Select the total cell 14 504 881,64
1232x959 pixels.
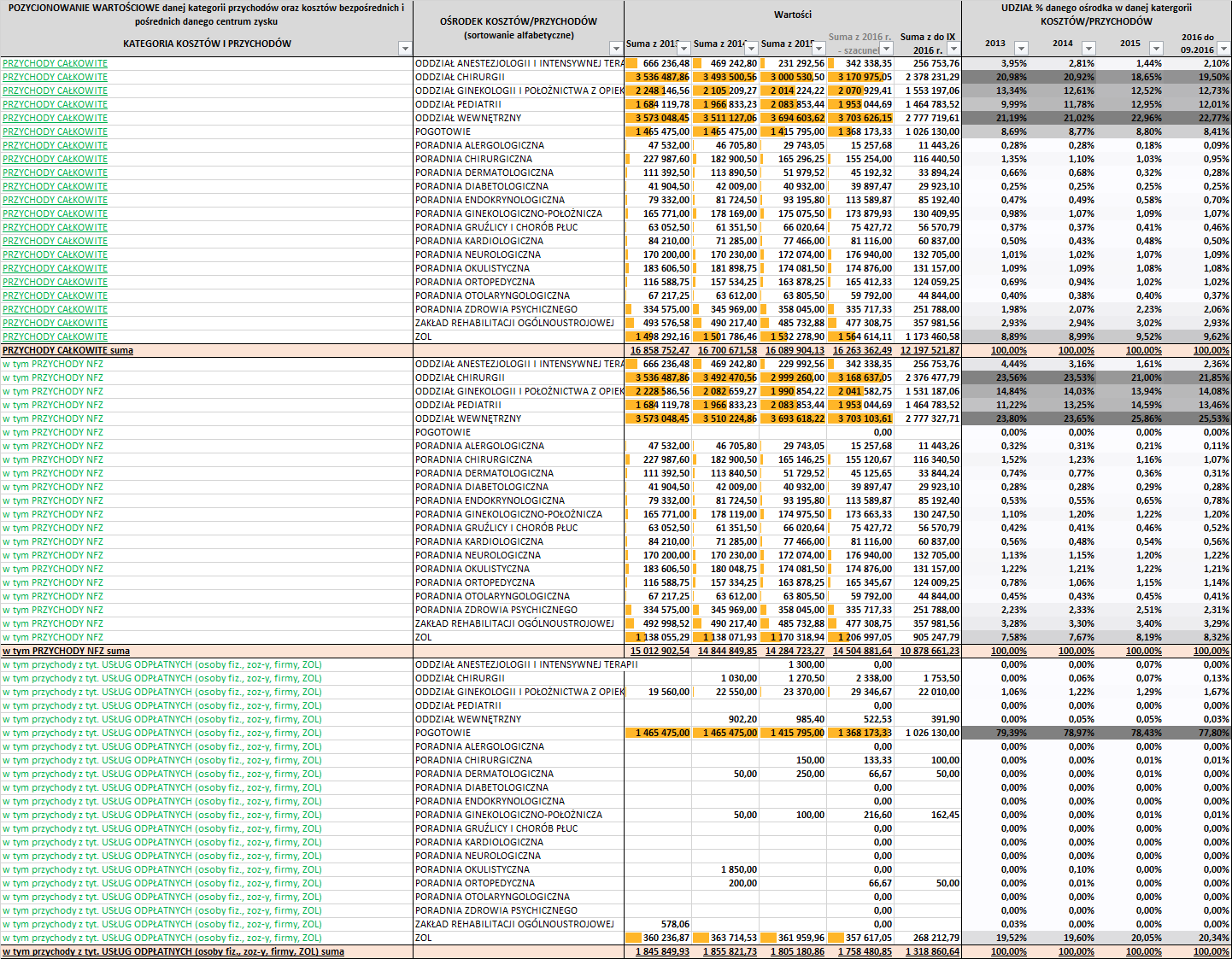tap(860, 651)
